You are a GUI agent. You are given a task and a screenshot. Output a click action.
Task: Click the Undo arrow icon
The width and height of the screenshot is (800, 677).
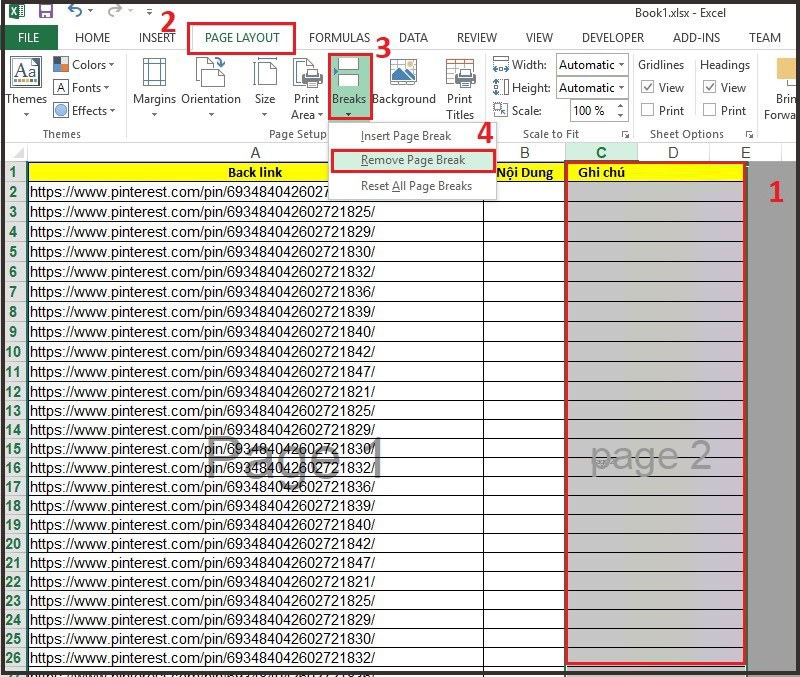pyautogui.click(x=76, y=10)
